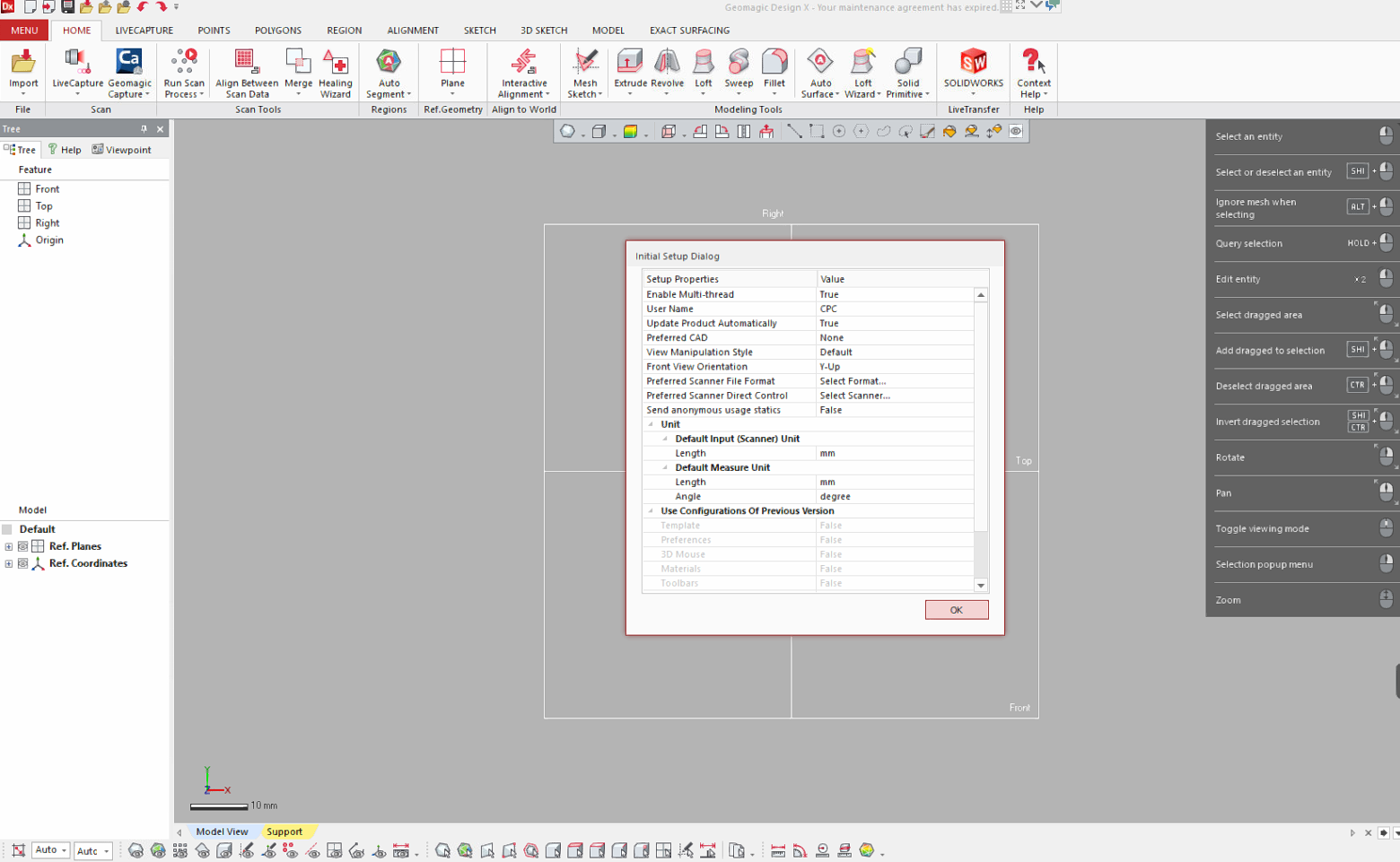Click the setup dialog scroll-down arrow
This screenshot has height=862, width=1400.
click(981, 585)
